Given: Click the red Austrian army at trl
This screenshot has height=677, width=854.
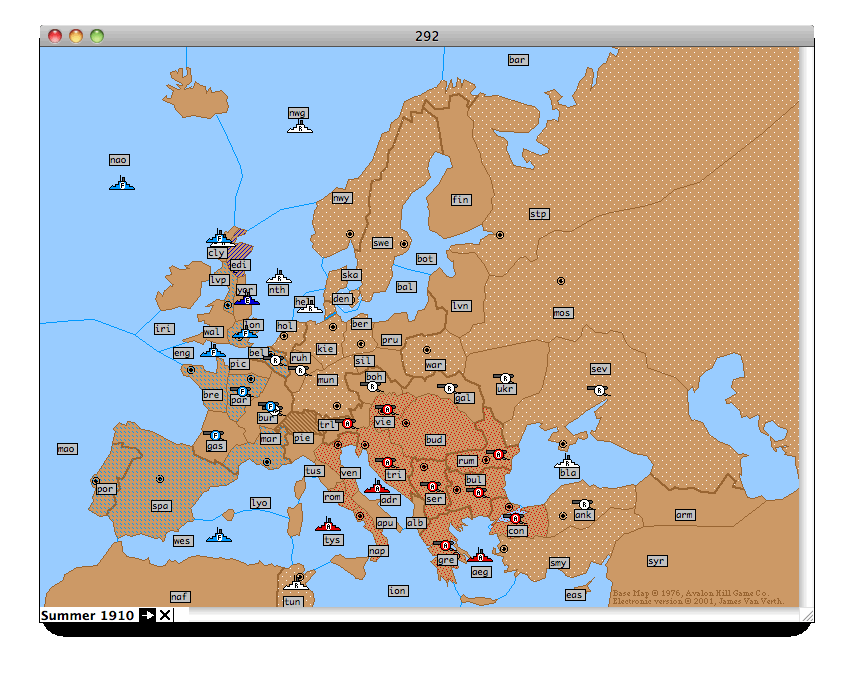Looking at the screenshot, I should tap(347, 424).
